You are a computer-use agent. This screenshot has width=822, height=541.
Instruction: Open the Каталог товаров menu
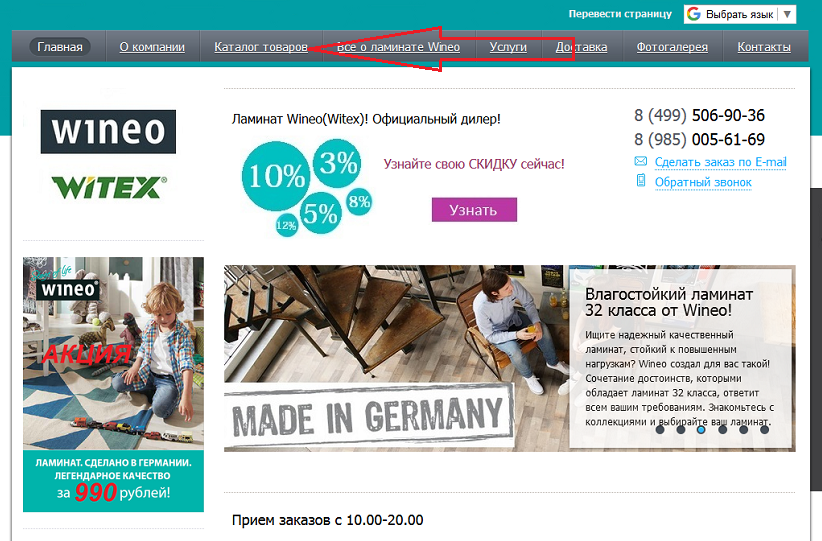click(261, 47)
